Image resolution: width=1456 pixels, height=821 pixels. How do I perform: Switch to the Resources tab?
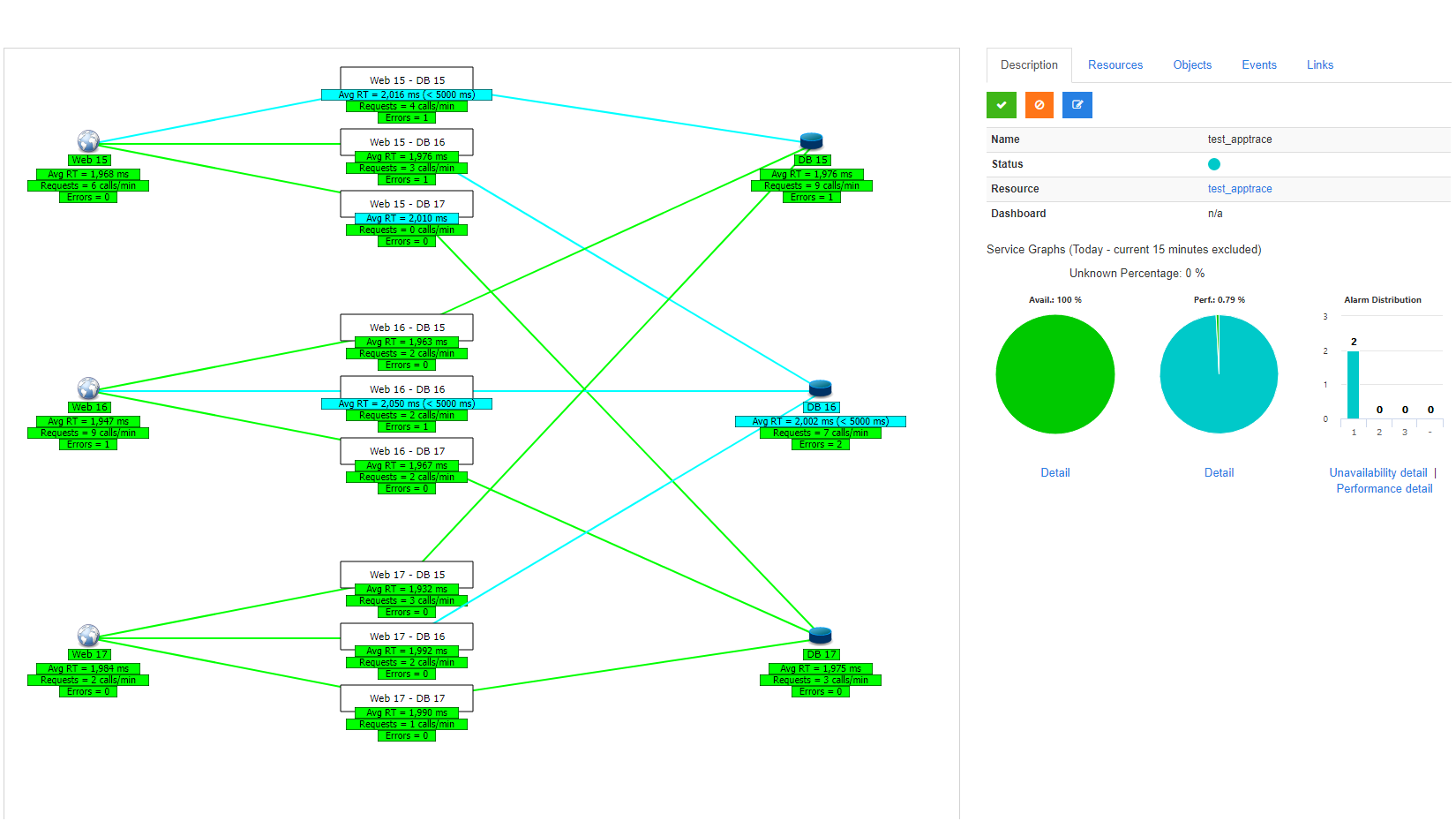[1115, 65]
